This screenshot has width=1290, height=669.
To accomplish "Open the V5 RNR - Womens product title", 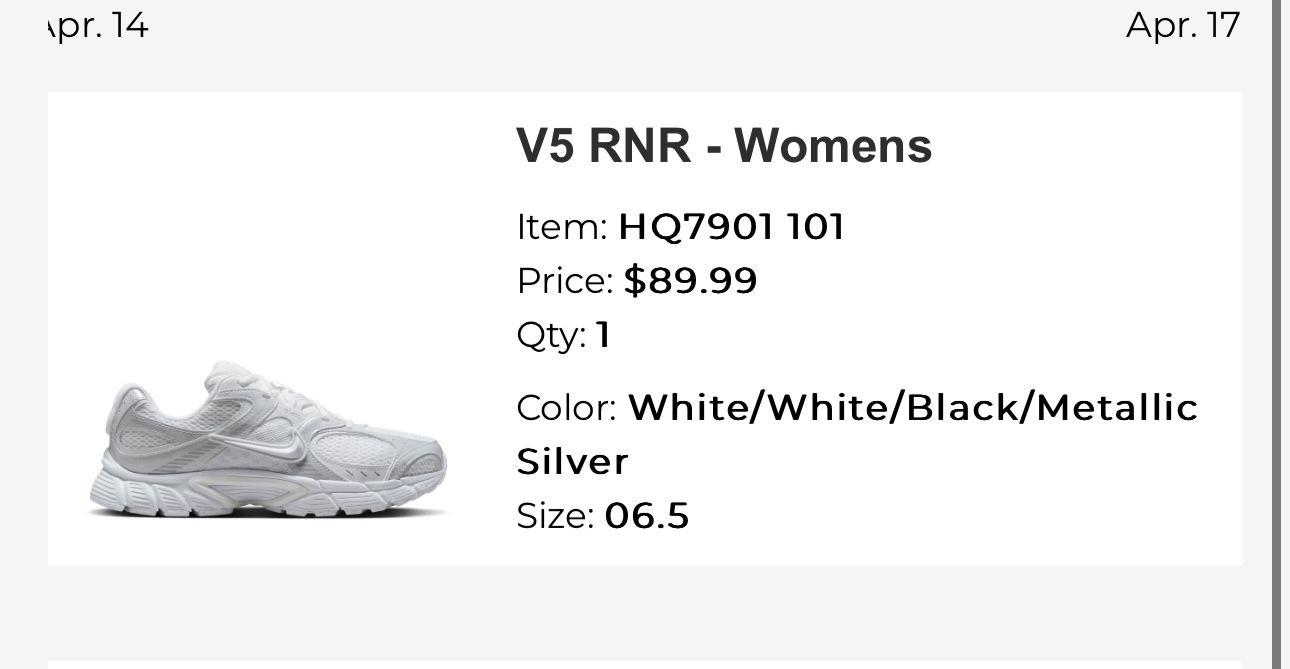I will (x=724, y=146).
